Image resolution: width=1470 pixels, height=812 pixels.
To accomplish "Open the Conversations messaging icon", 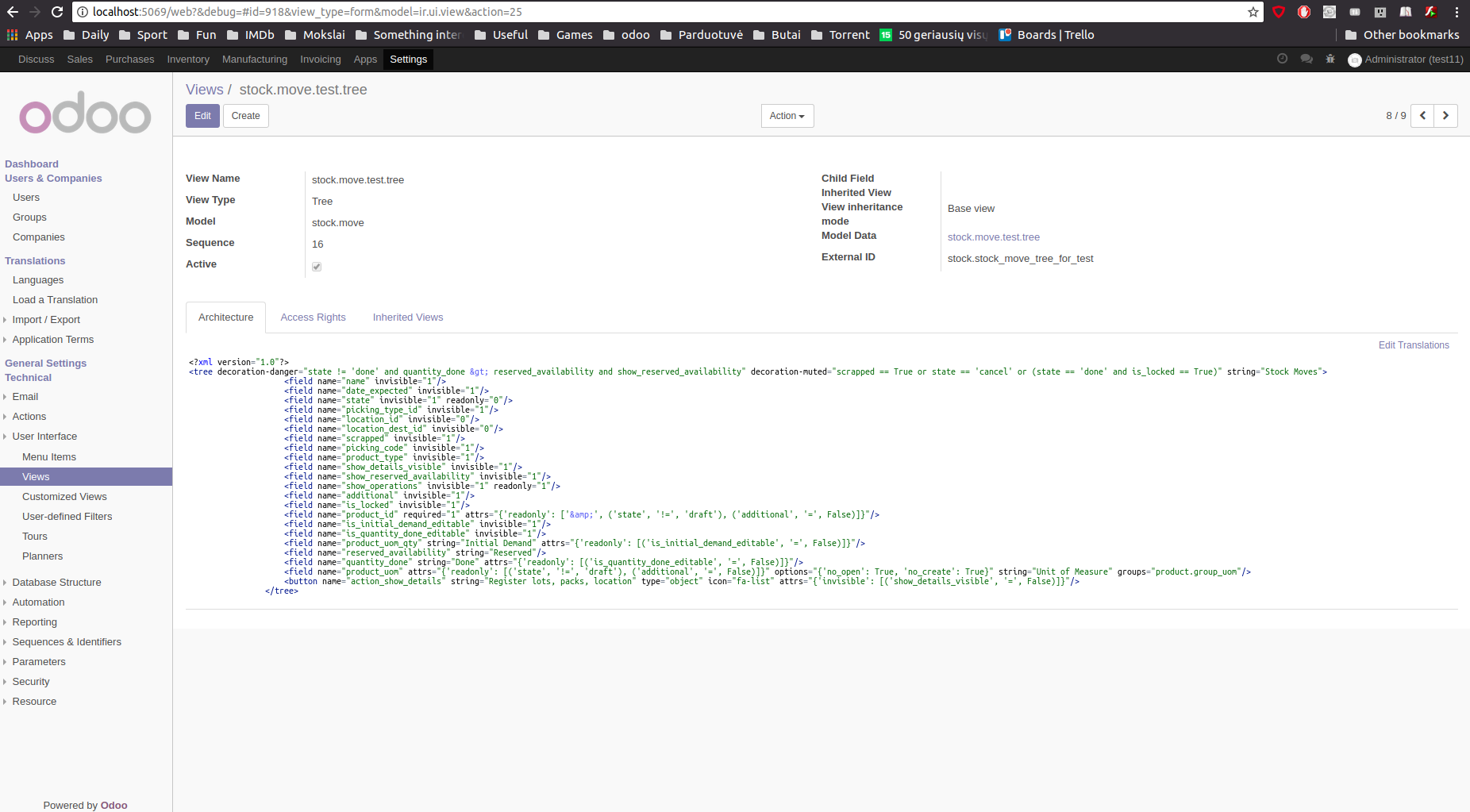I will tap(1306, 59).
